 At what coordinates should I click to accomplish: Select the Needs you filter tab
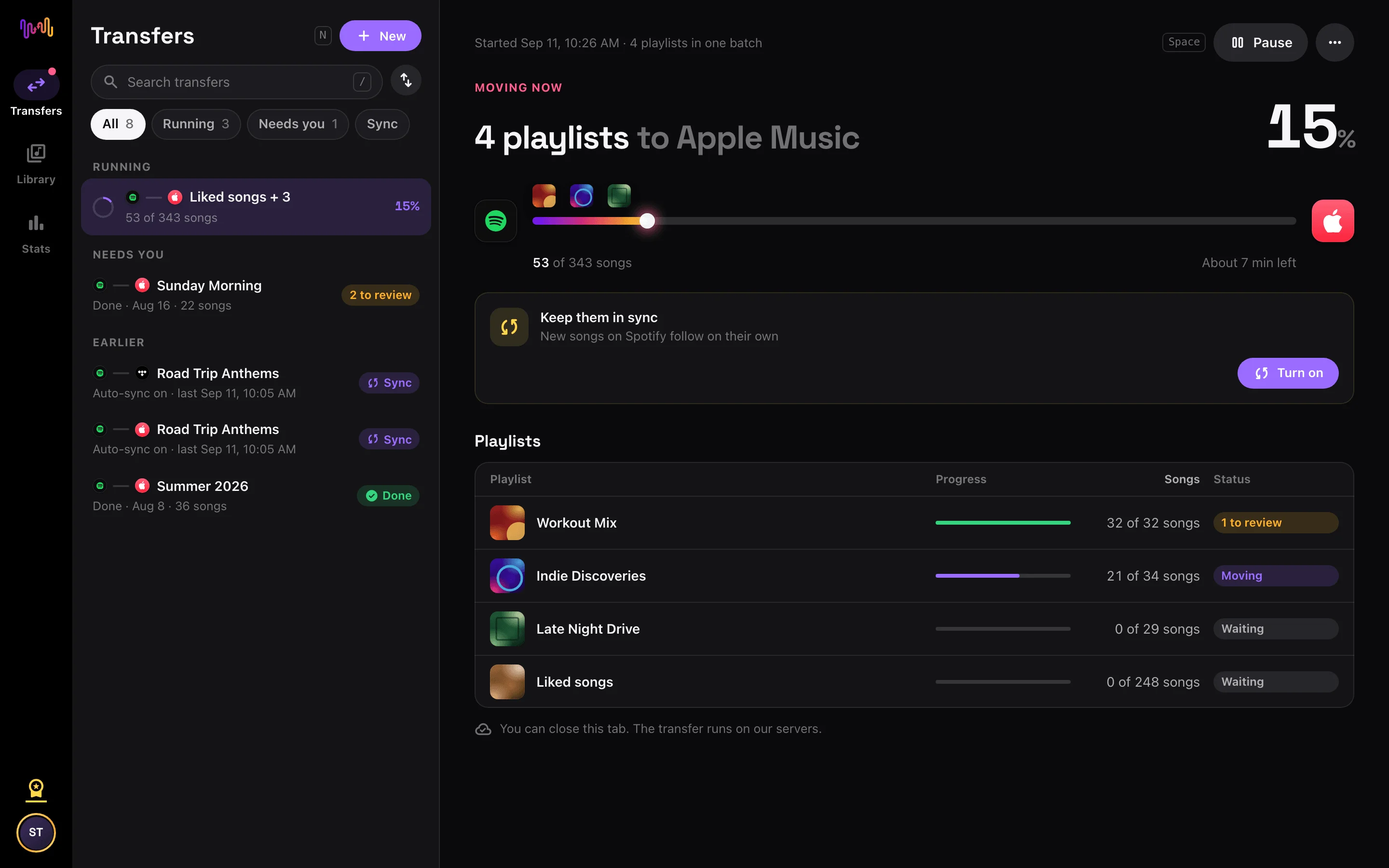click(298, 124)
